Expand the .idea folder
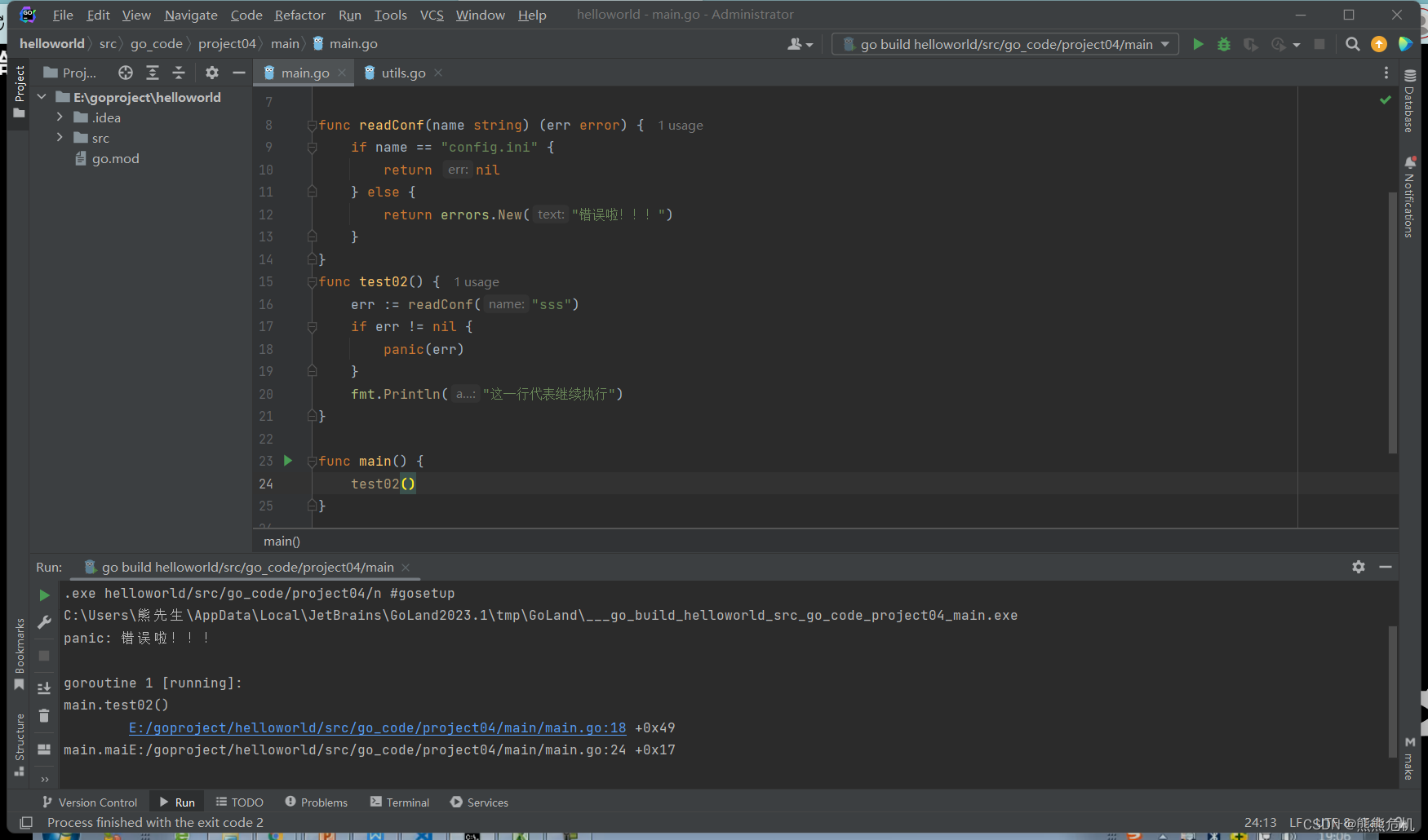Screen dimensions: 1428x840 pos(60,117)
